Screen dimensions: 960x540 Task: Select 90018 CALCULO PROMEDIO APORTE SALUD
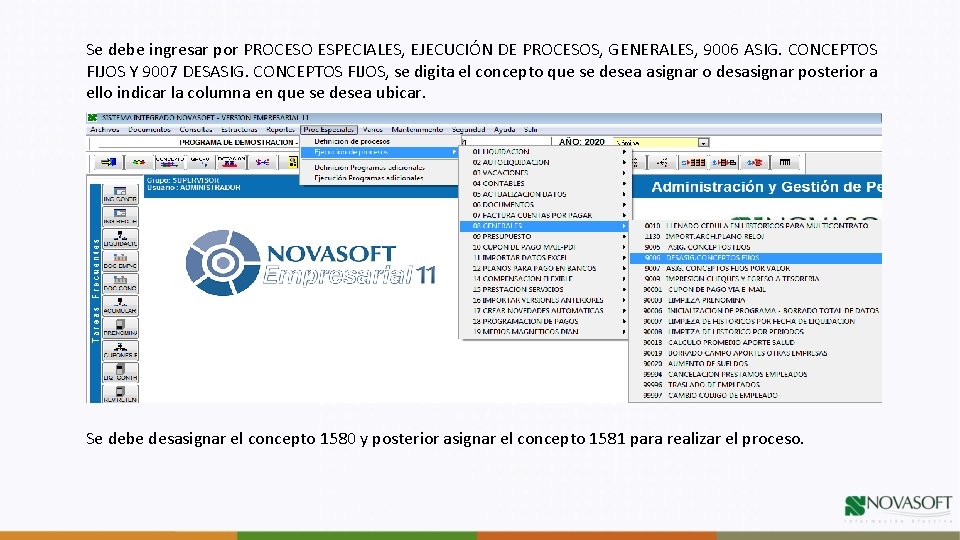tap(756, 342)
